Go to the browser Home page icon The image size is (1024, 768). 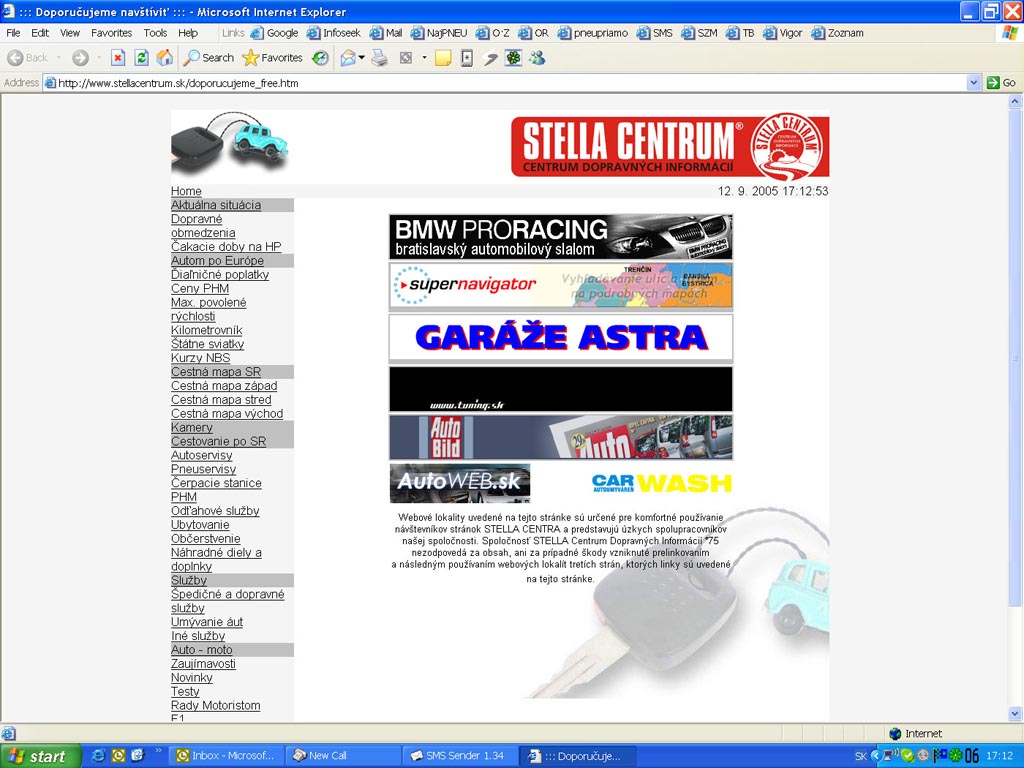click(x=165, y=58)
